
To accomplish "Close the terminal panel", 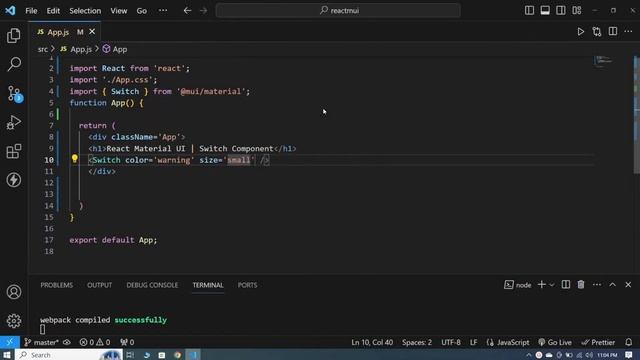I will [x=628, y=284].
